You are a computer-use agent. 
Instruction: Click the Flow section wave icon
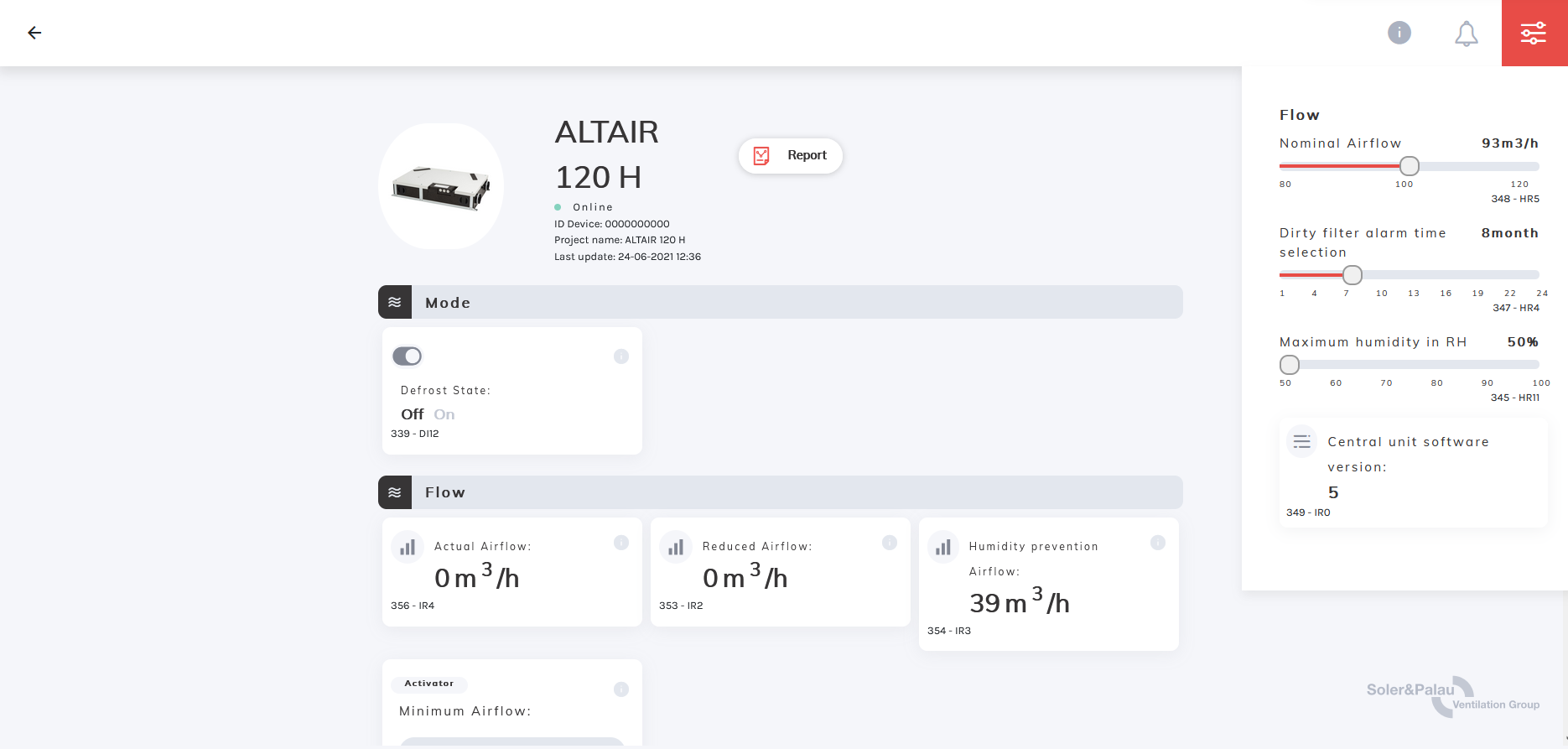click(395, 492)
